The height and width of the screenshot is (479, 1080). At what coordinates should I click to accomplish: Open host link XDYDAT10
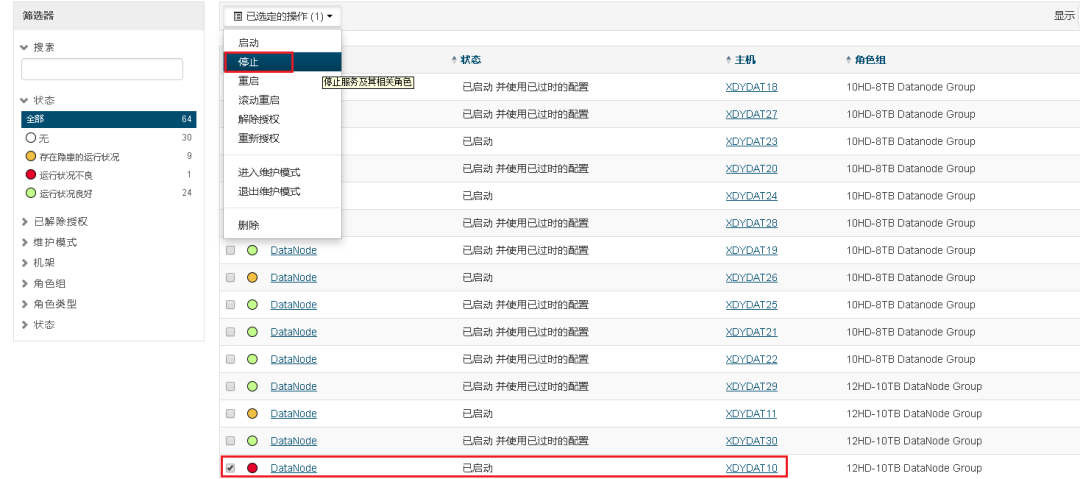[x=751, y=468]
